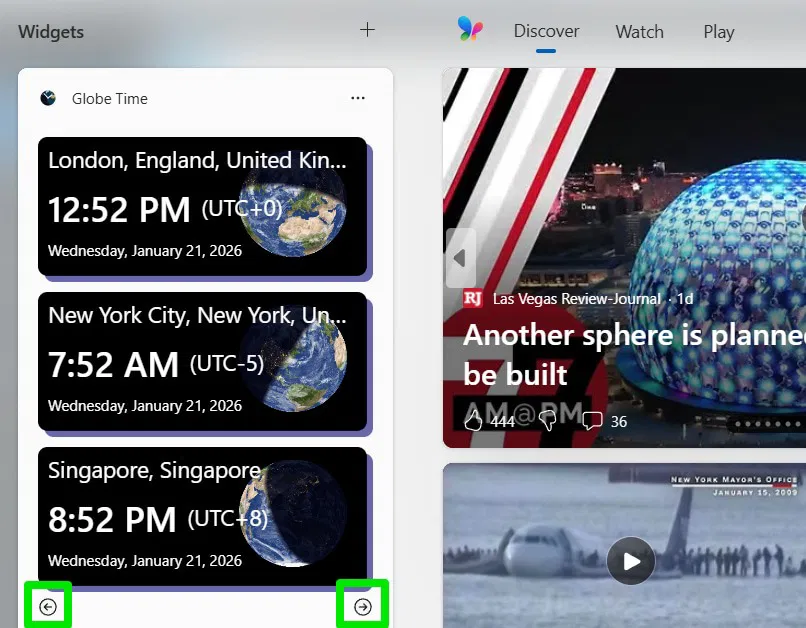Viewport: 806px width, 628px height.
Task: Click the plus icon to add a widget
Action: 367,30
